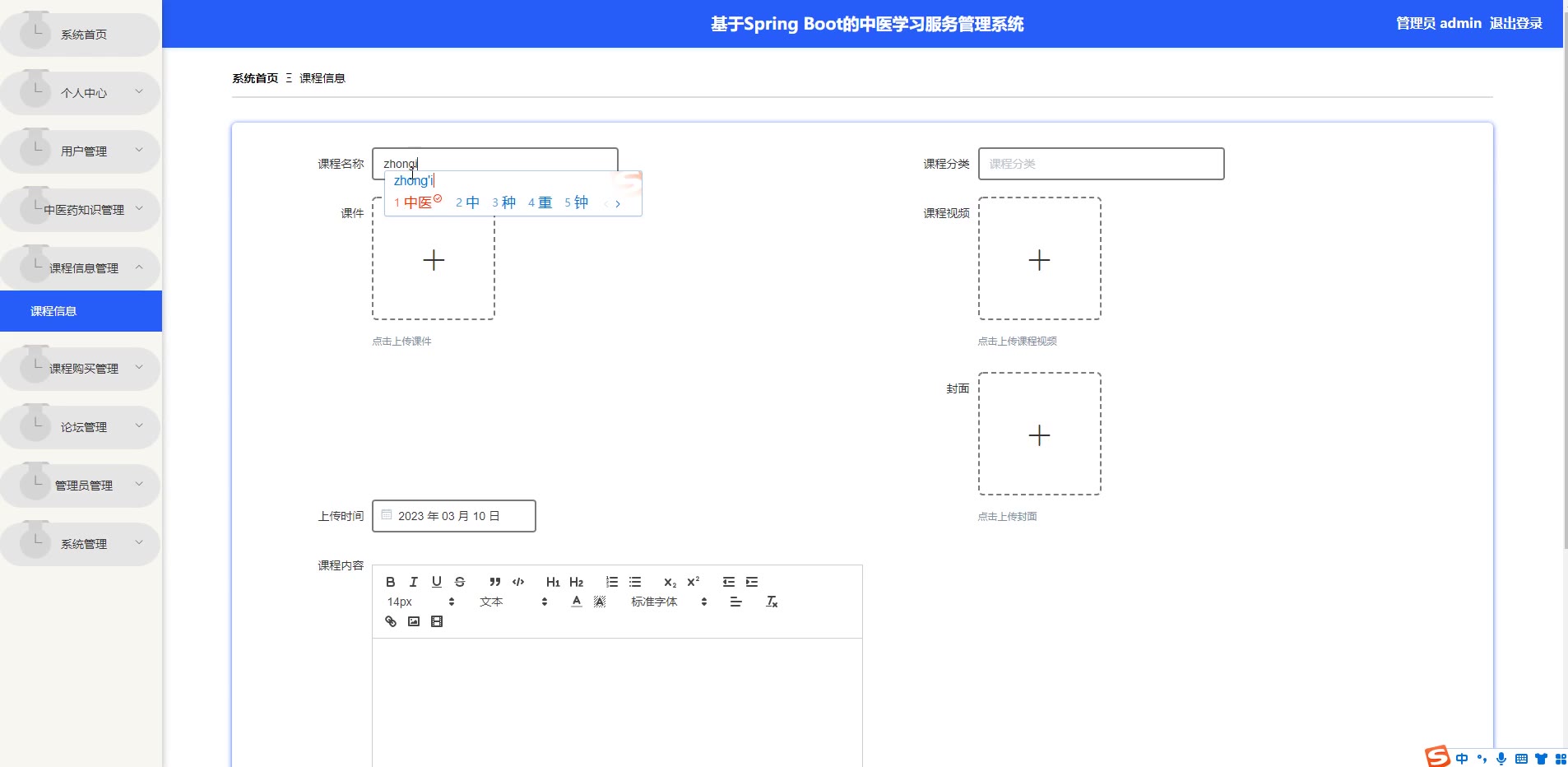Viewport: 1568px width, 767px height.
Task: Click the 课程视频 upload box
Action: (1040, 258)
